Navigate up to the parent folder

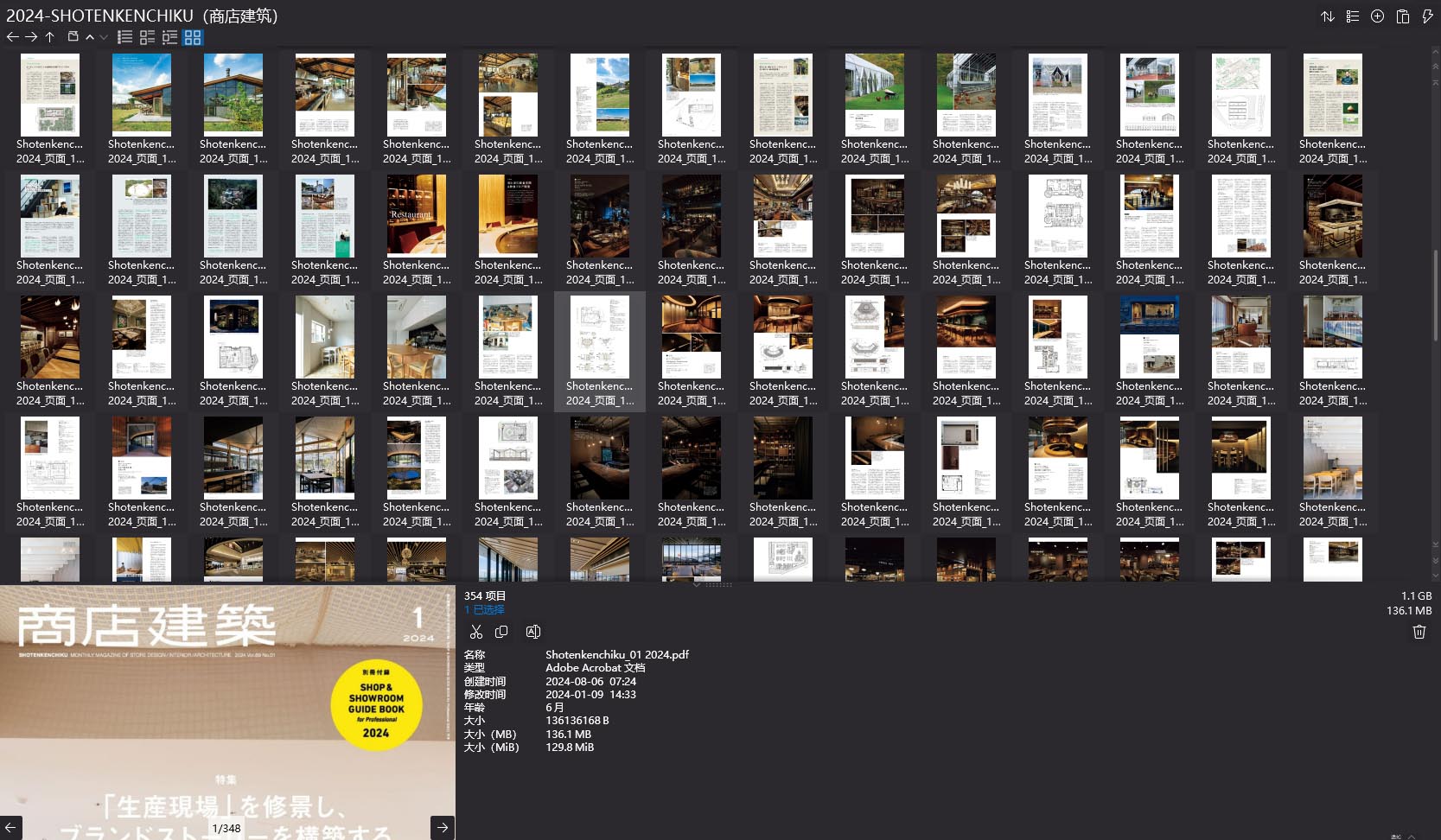50,37
